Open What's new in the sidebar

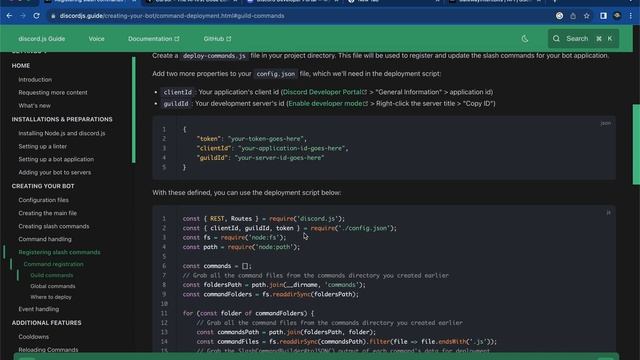click(34, 106)
